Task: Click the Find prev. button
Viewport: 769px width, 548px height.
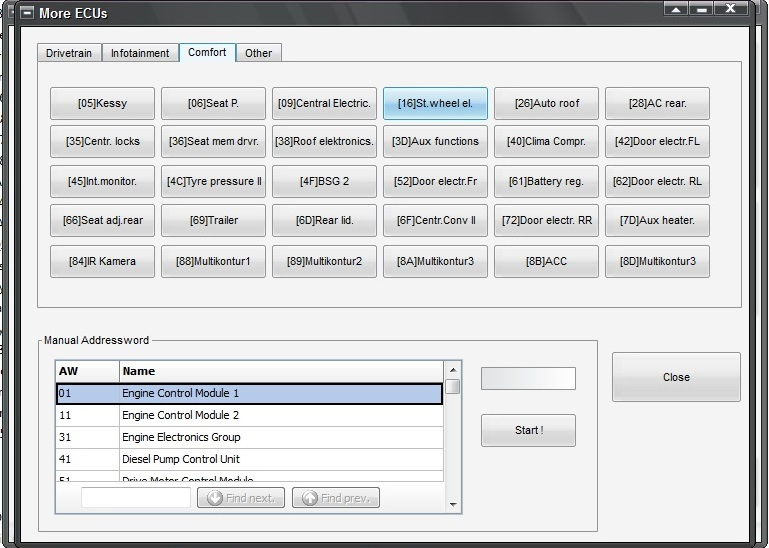Action: tap(336, 498)
